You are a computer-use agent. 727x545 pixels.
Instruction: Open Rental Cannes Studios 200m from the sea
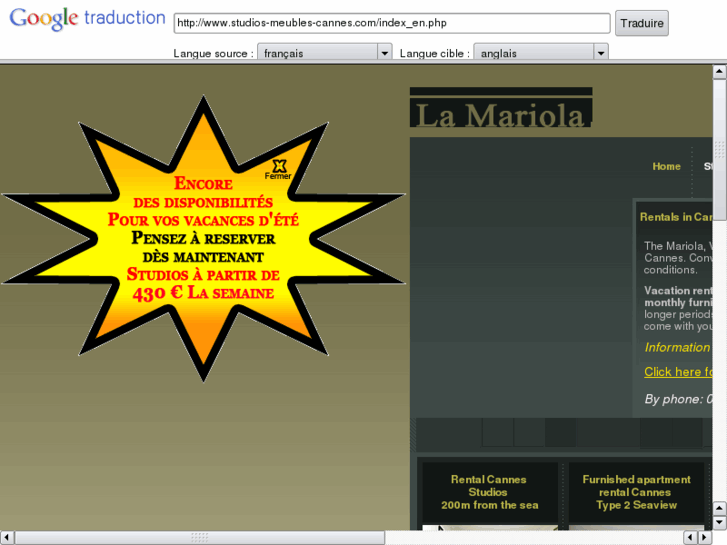point(490,492)
